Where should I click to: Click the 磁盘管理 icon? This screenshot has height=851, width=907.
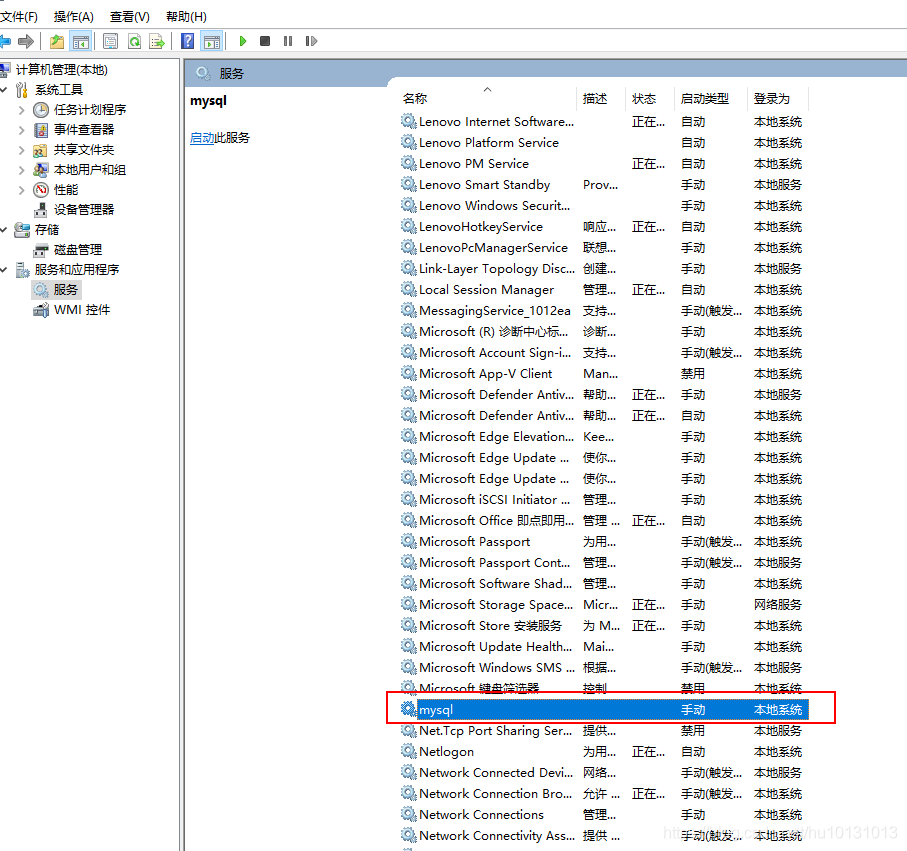pyautogui.click(x=40, y=250)
